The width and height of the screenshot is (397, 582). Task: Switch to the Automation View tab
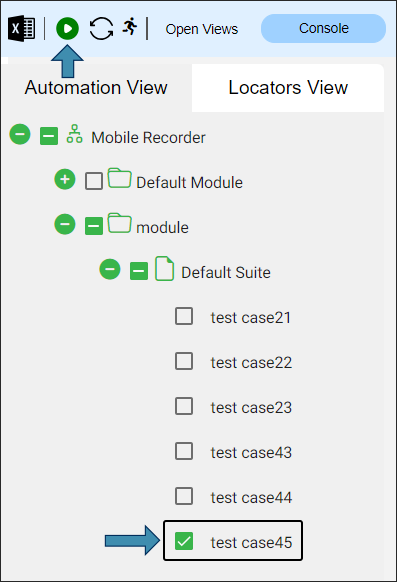point(96,88)
